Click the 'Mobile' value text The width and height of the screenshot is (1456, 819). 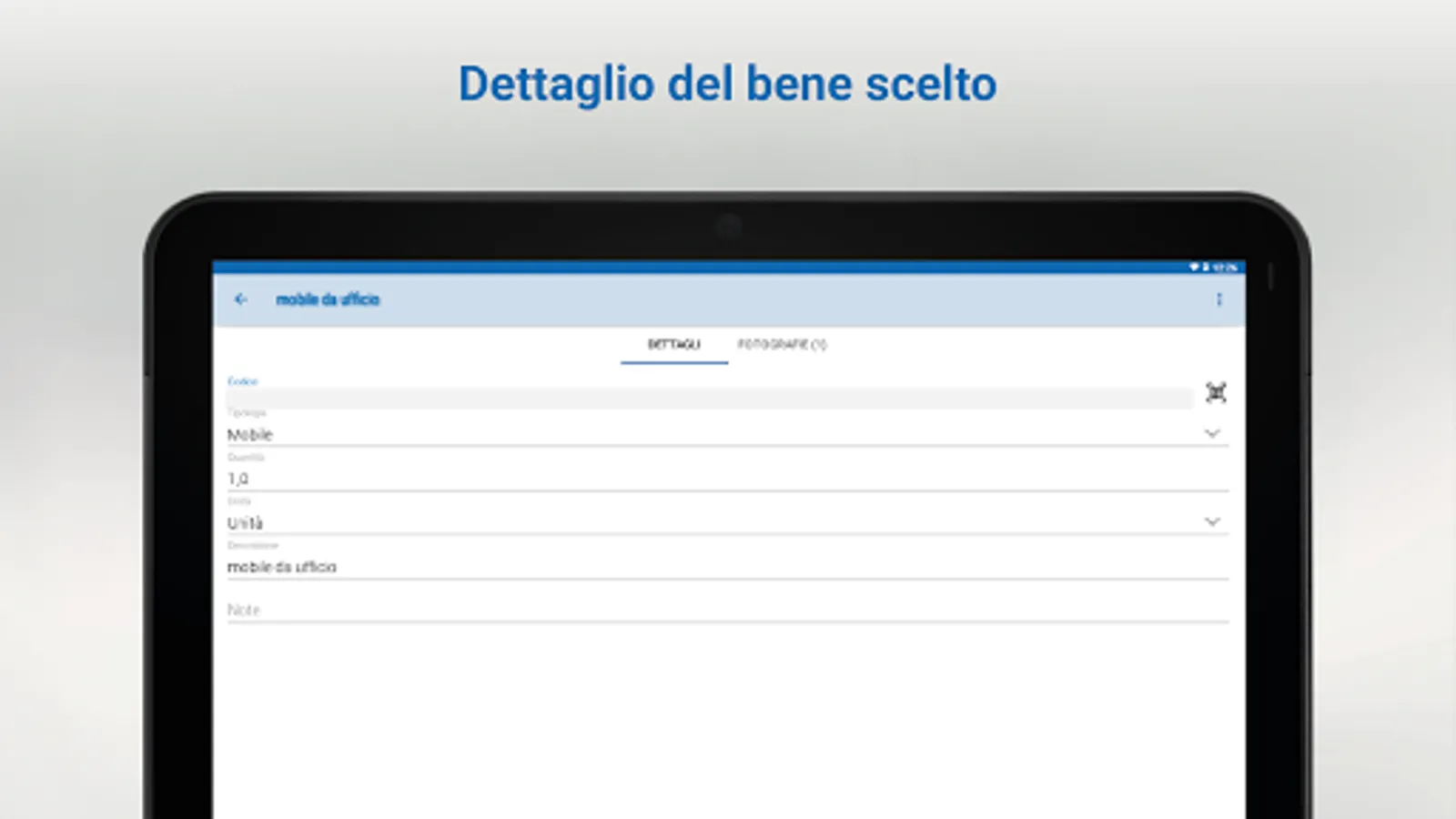point(249,435)
